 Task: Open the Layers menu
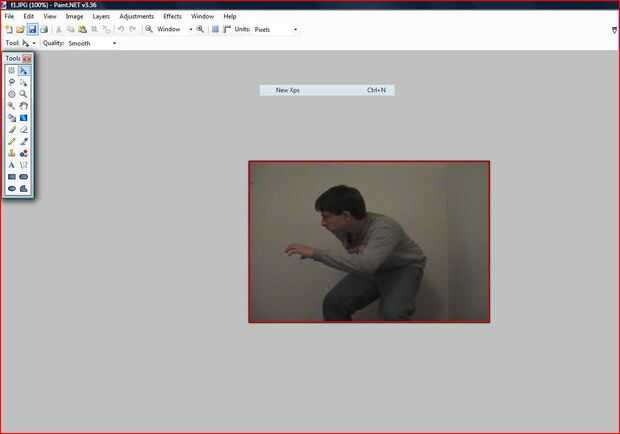tap(101, 16)
